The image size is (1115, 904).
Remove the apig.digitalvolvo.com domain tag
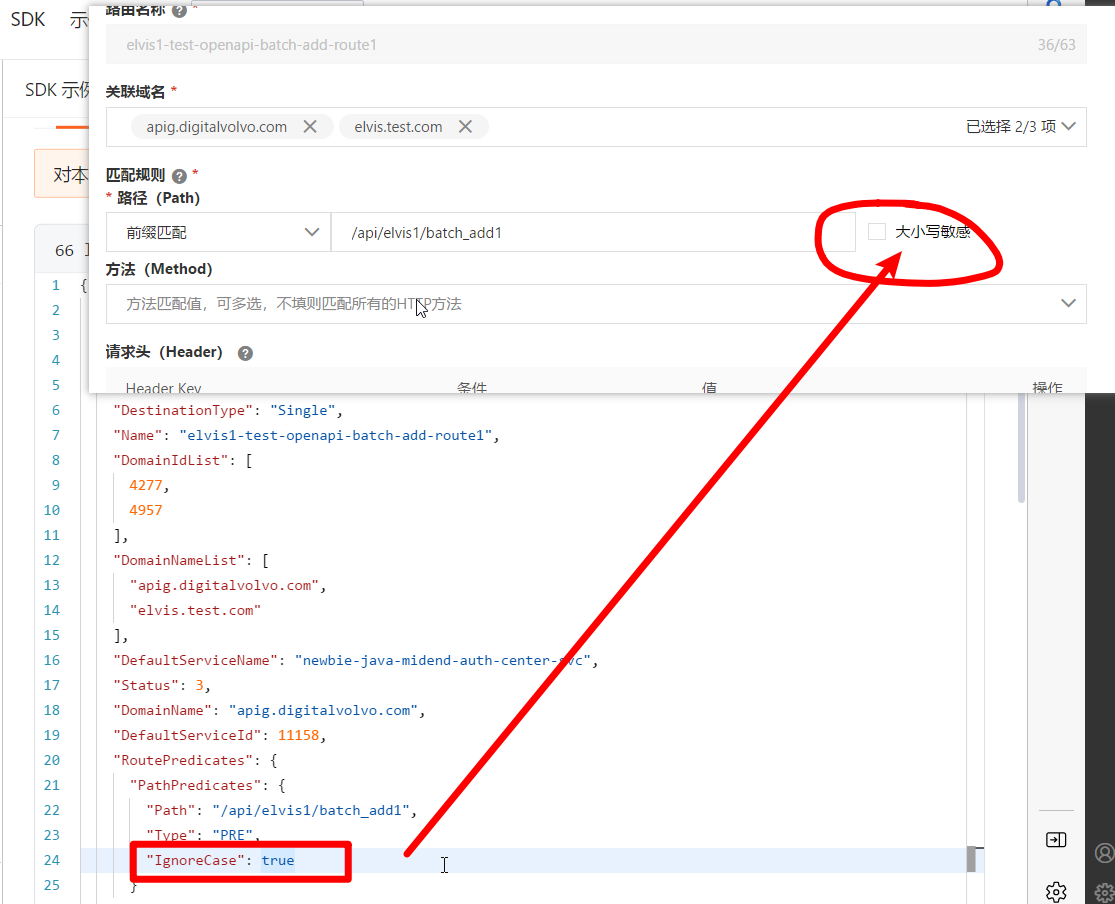point(310,127)
